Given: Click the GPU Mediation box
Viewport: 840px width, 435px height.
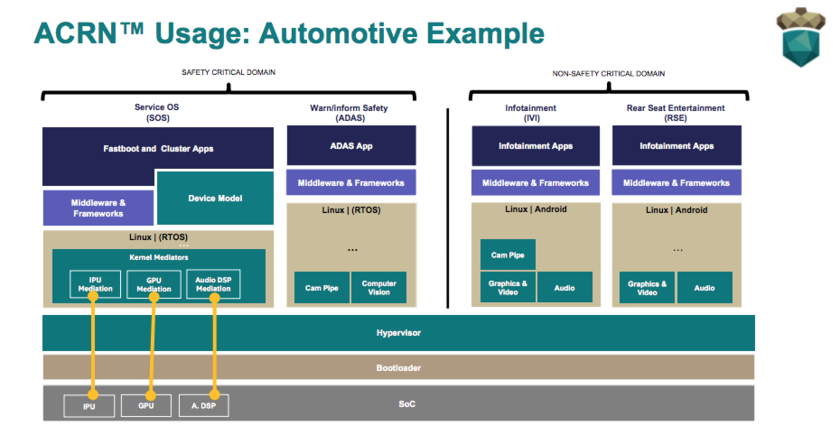Looking at the screenshot, I should pyautogui.click(x=154, y=284).
